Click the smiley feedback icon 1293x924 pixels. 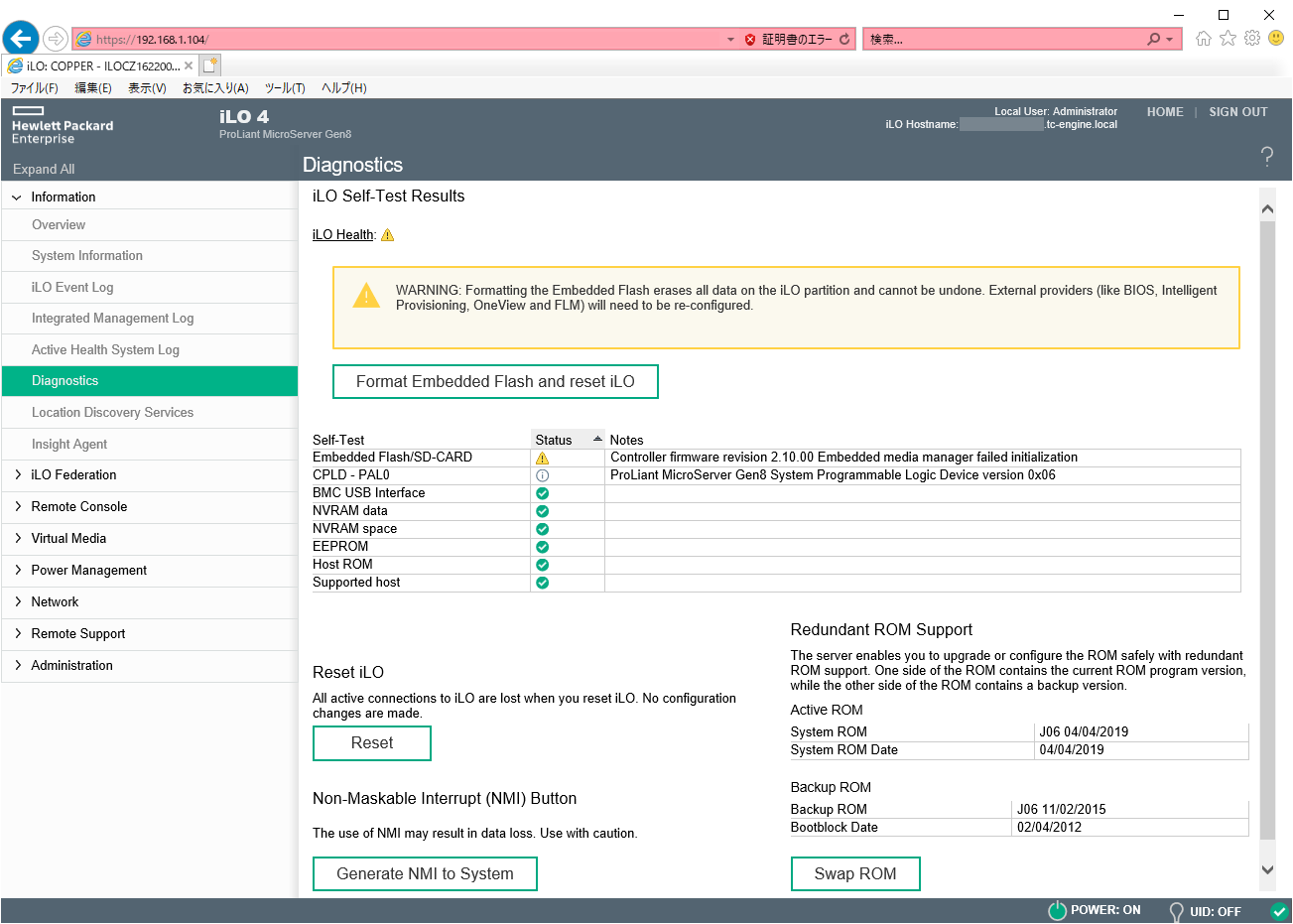[1276, 38]
